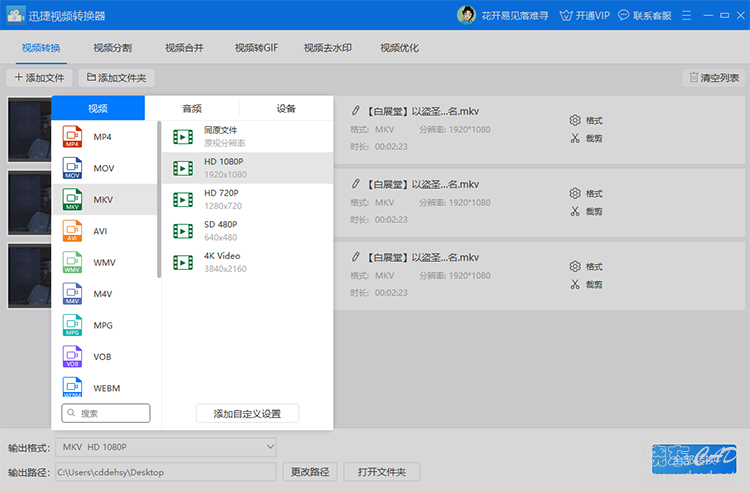Screen dimensions: 750x491
Task: Expand the output format MKV HD 1080P dropdown
Action: pyautogui.click(x=166, y=447)
